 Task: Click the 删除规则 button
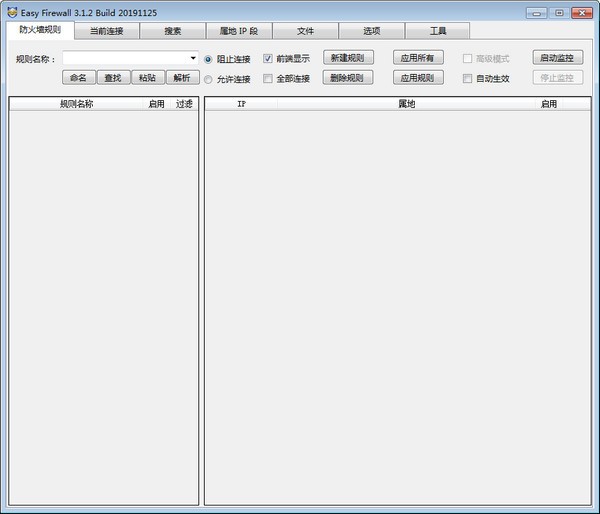(347, 78)
